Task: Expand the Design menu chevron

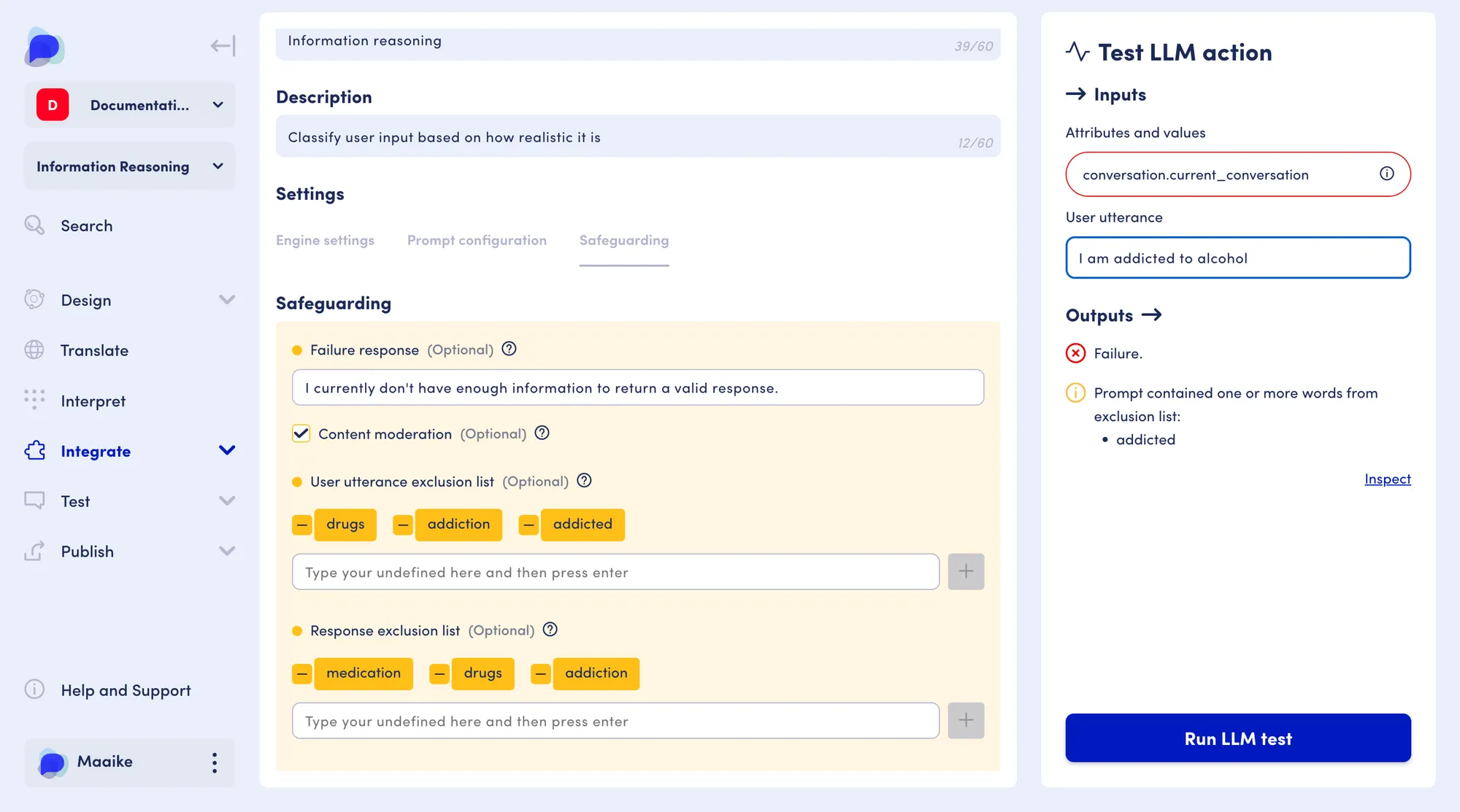Action: [227, 300]
